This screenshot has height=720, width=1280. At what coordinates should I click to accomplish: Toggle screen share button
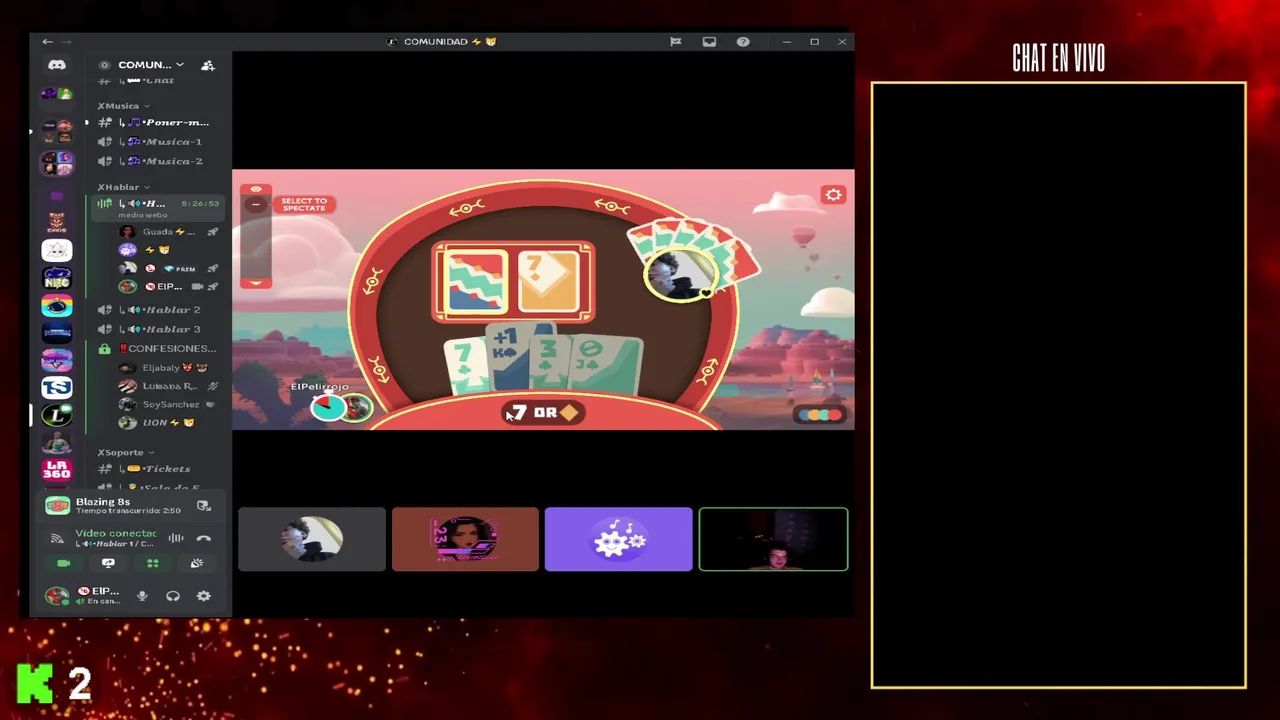pos(108,564)
